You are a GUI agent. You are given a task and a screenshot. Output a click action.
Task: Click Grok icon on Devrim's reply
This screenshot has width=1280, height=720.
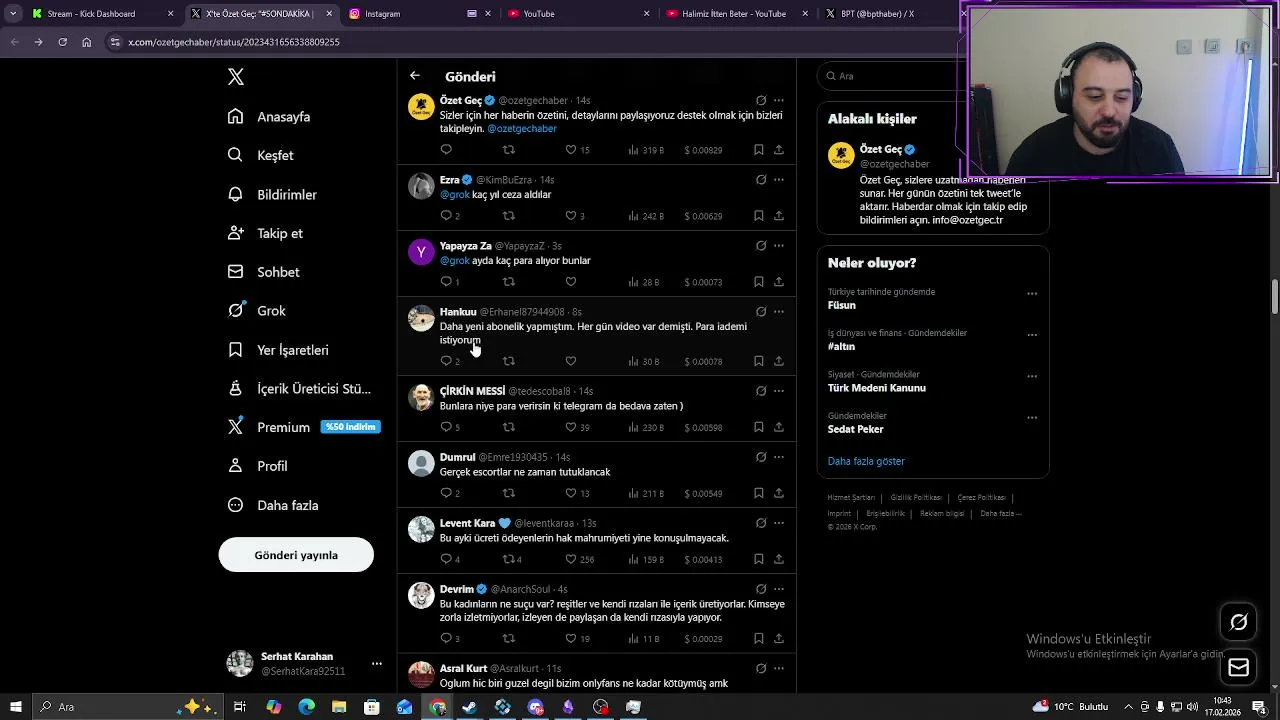(x=761, y=589)
